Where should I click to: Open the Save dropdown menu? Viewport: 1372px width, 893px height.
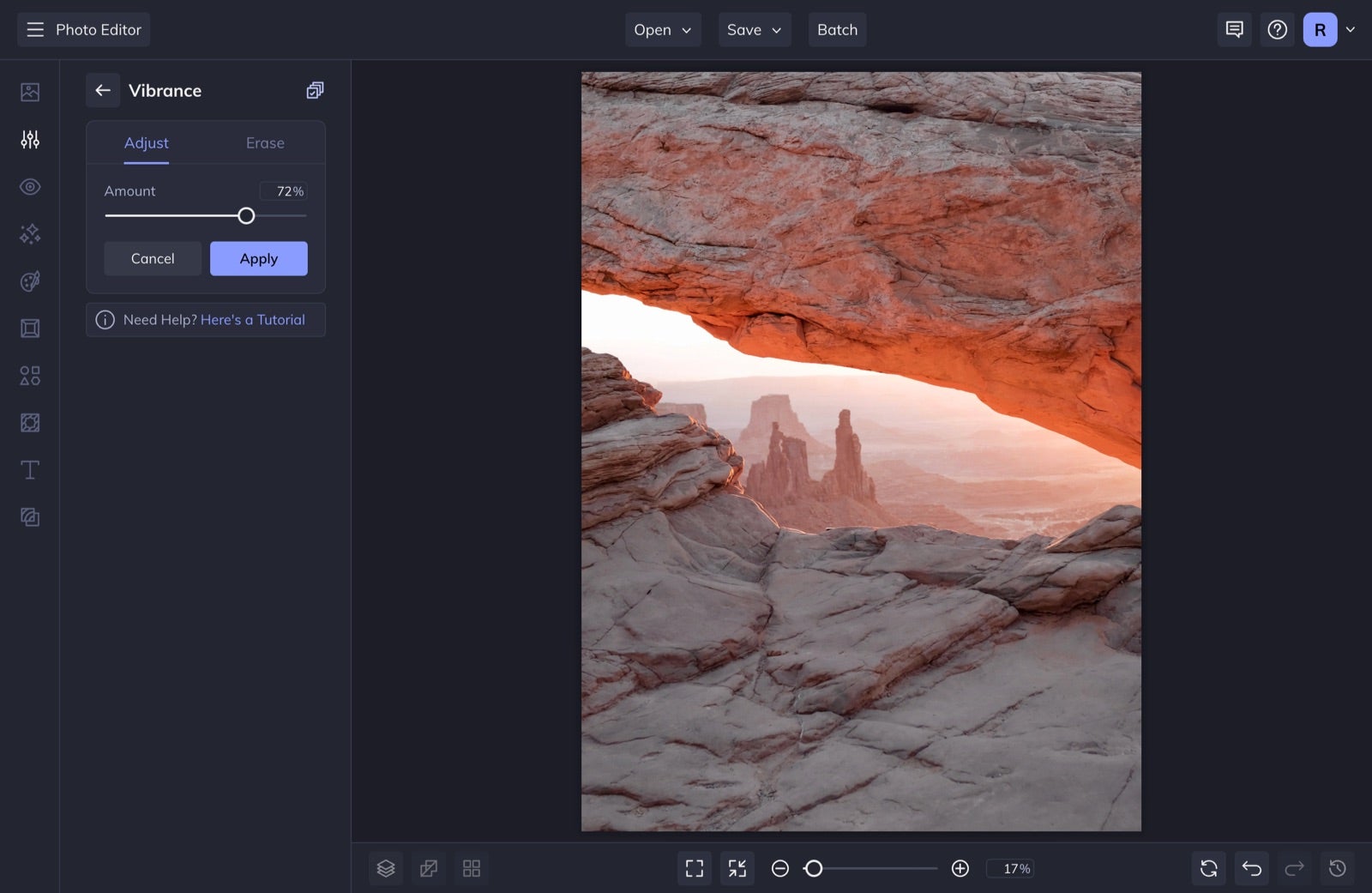(754, 29)
